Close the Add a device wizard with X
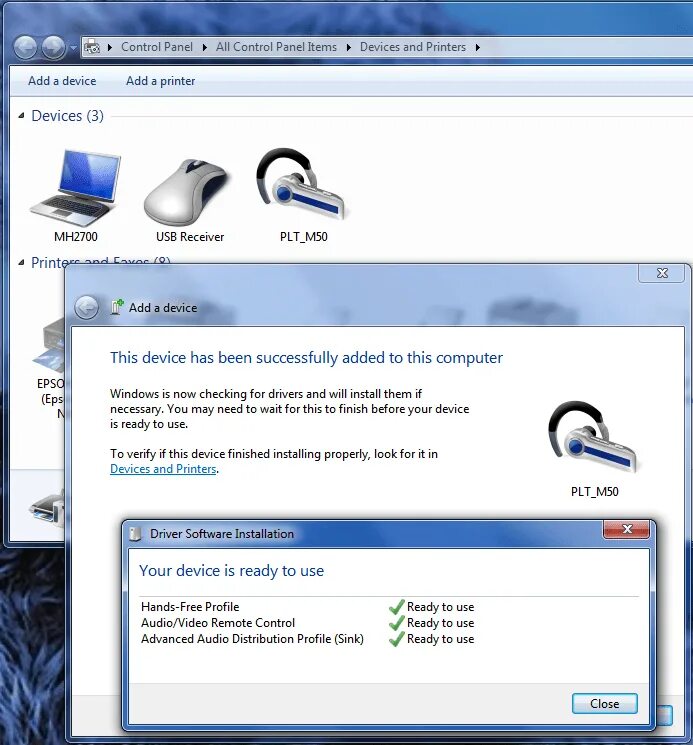Viewport: 693px width, 745px height. click(662, 273)
